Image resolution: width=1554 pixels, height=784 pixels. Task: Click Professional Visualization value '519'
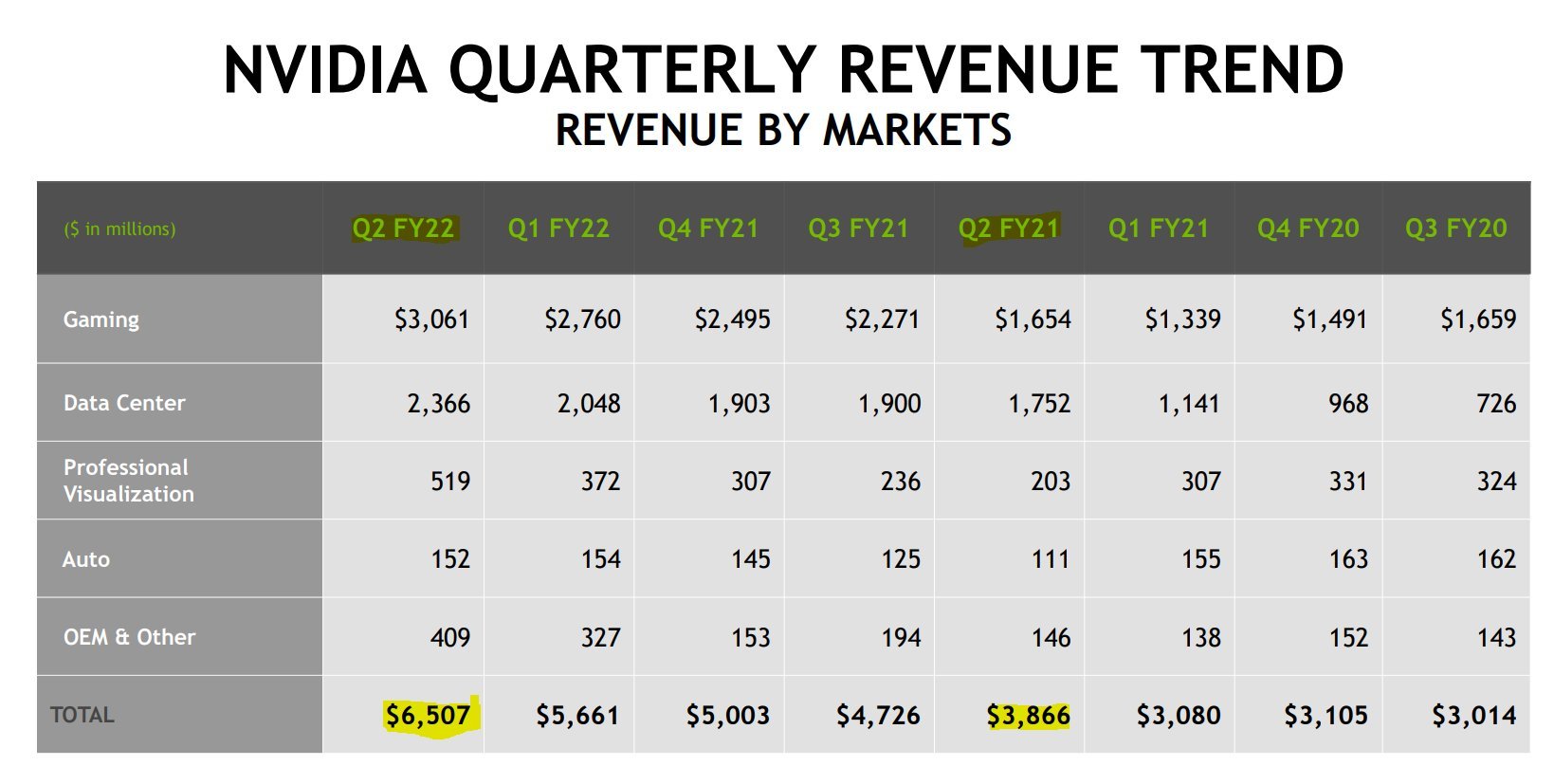(x=450, y=482)
